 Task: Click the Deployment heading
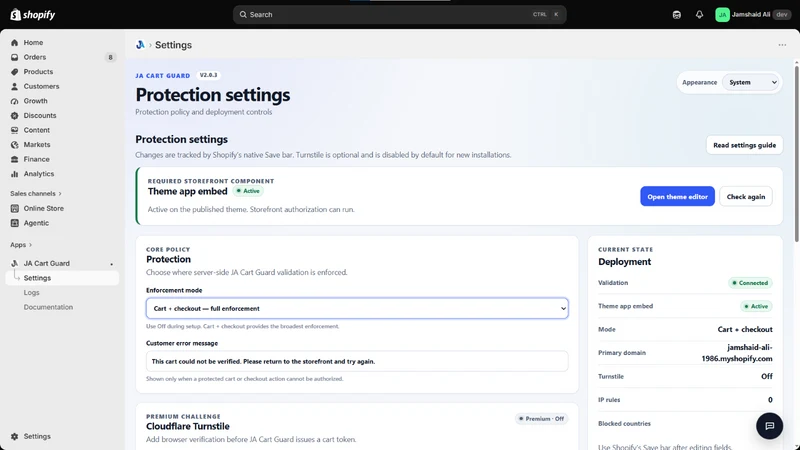pos(624,262)
